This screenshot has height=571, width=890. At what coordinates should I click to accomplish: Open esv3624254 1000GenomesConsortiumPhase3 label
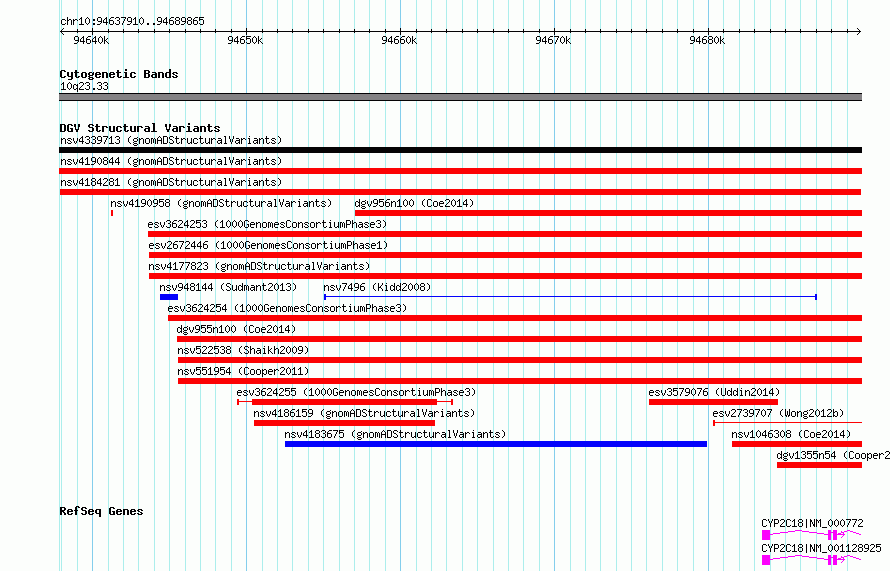[x=287, y=308]
